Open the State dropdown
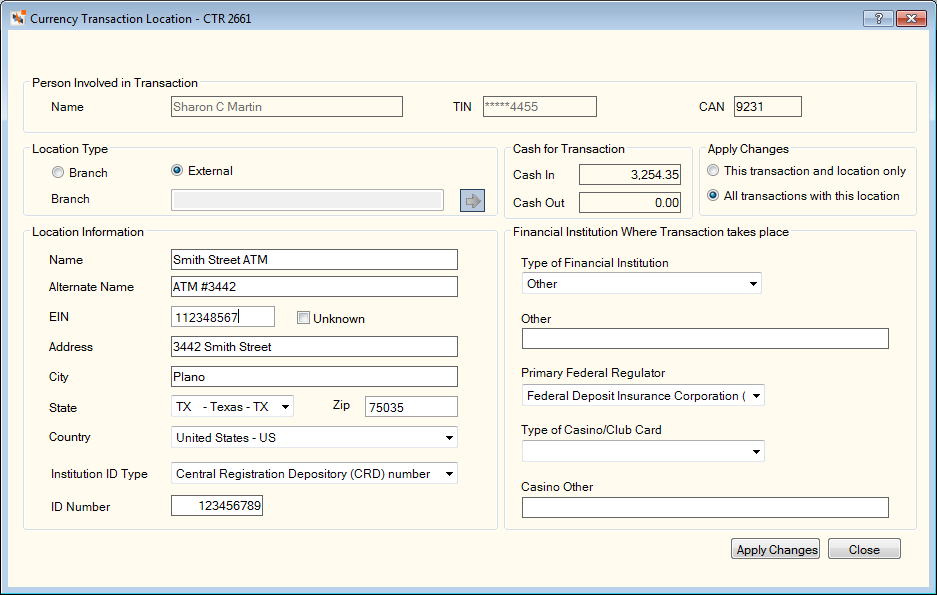937x595 pixels. point(286,407)
